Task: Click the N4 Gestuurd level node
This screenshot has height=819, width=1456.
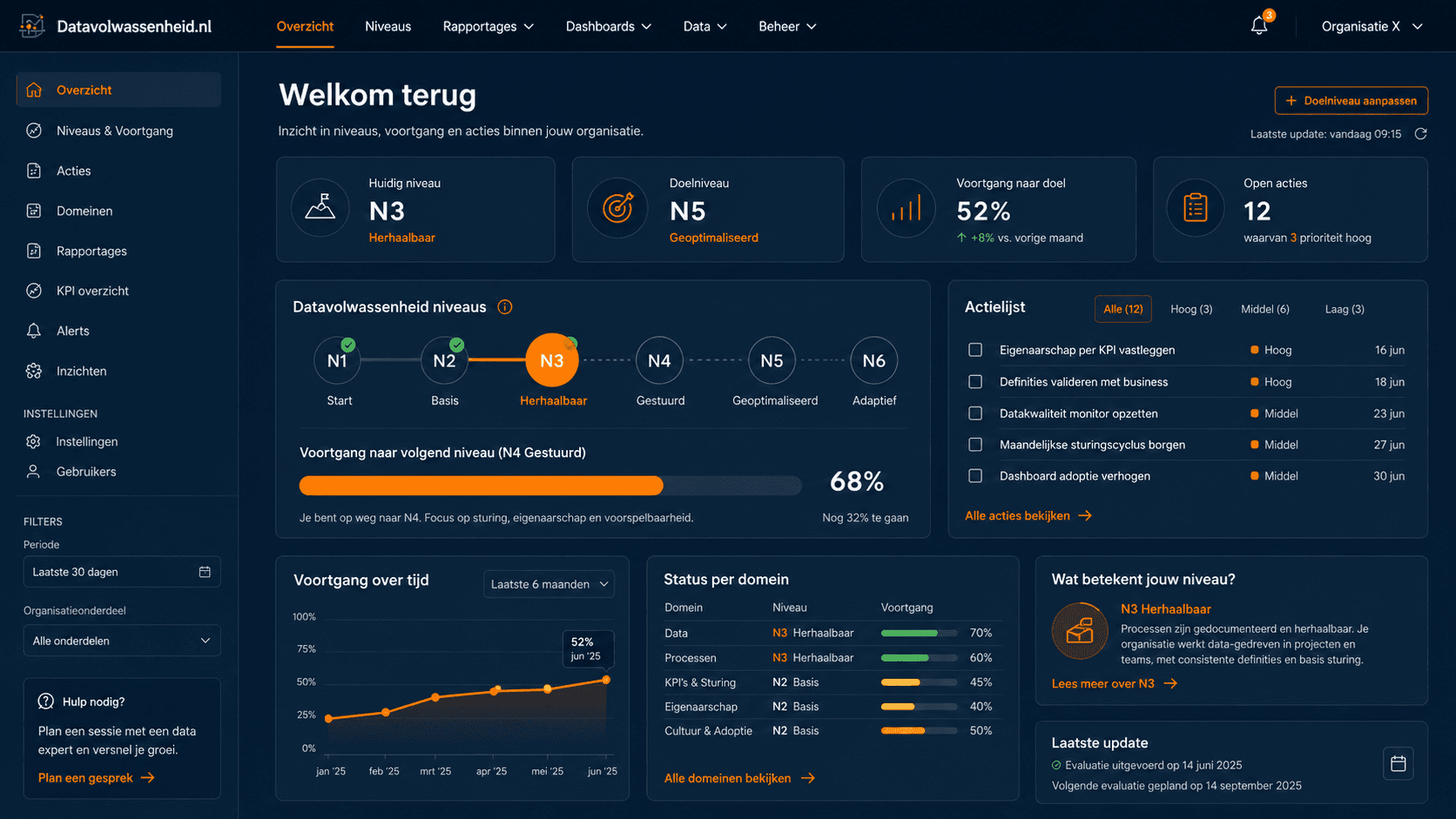Action: [659, 360]
